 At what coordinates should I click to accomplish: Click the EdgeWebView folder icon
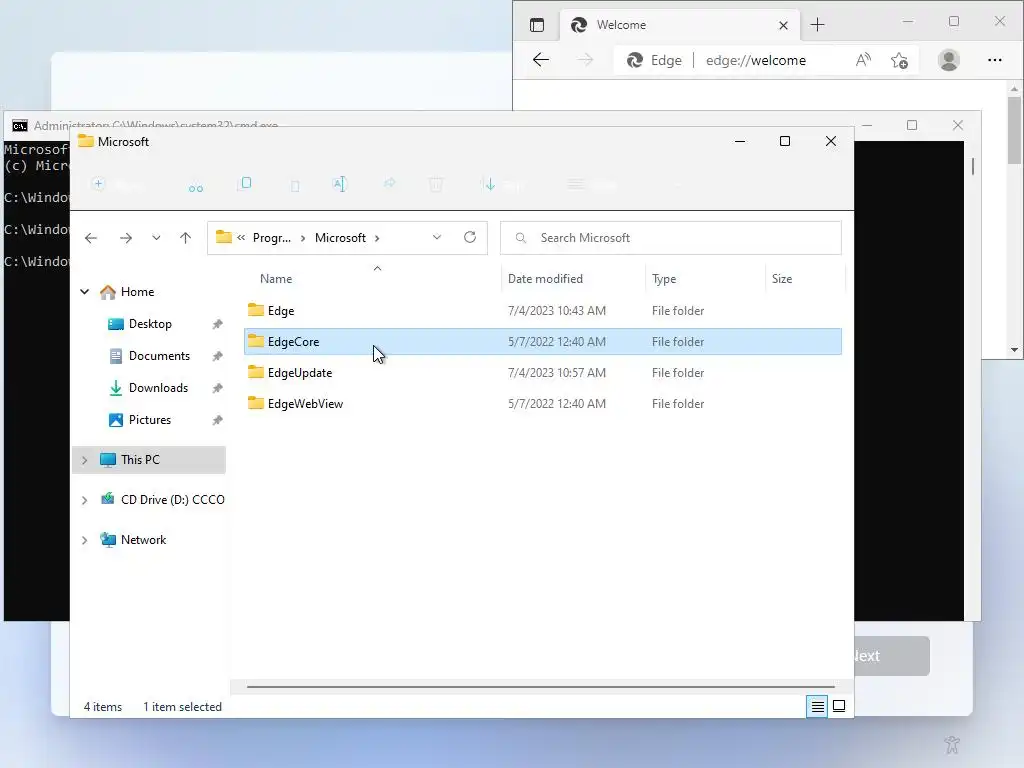(256, 403)
